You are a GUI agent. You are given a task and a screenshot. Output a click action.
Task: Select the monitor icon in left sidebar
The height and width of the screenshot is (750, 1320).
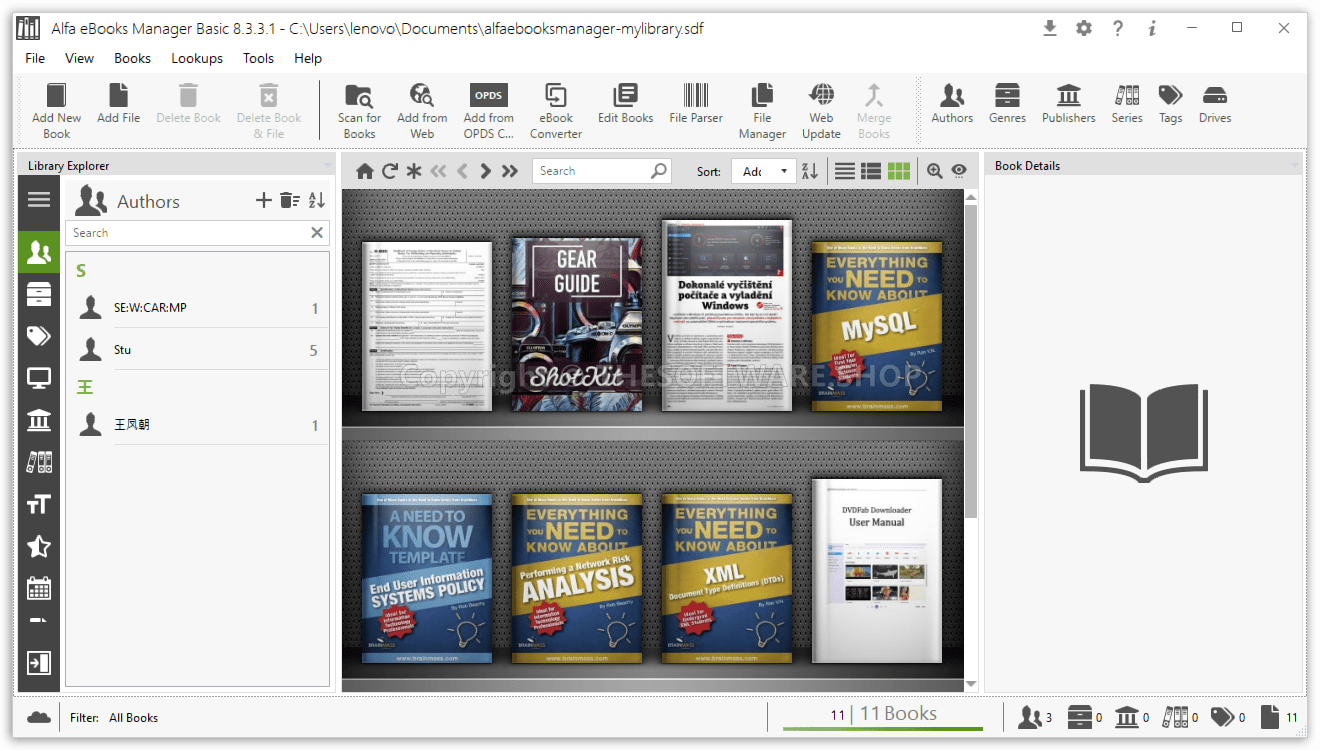39,378
